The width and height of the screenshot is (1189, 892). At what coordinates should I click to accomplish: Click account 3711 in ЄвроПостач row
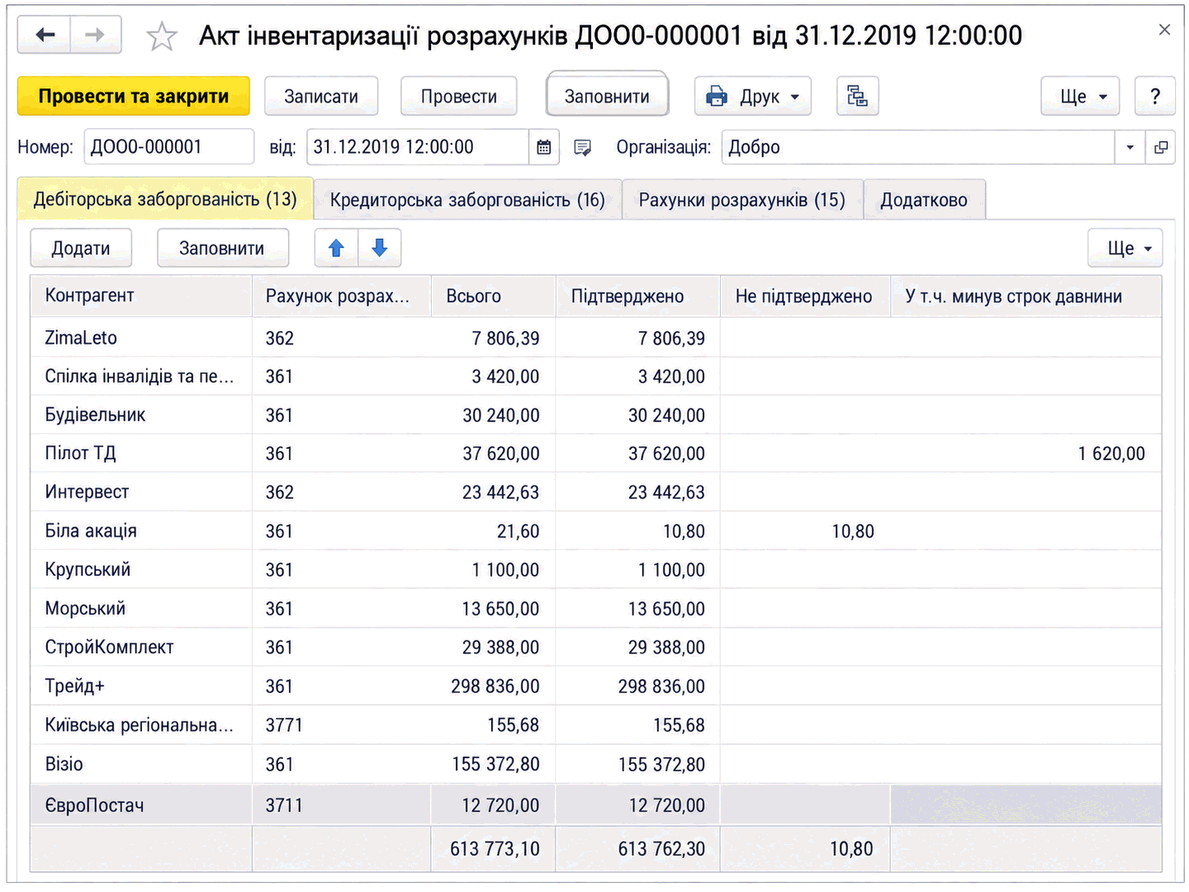[341, 805]
